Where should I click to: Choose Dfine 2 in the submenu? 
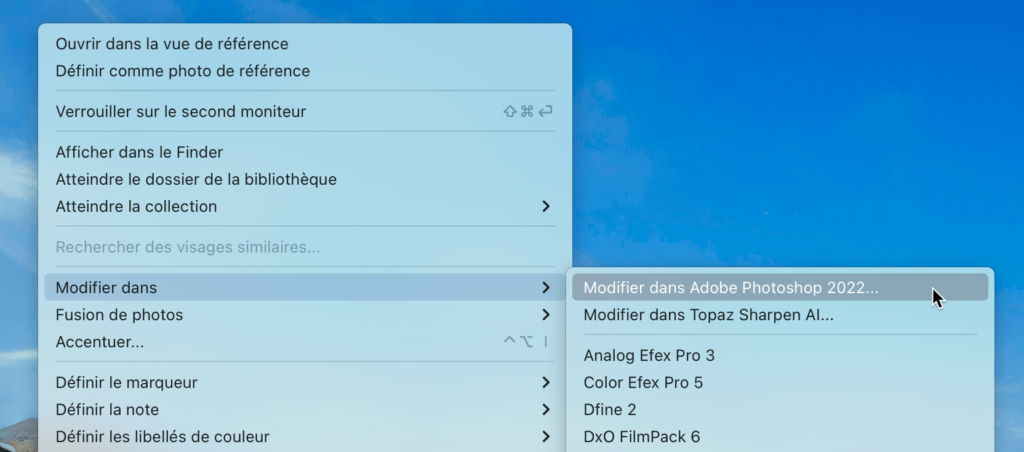(x=780, y=410)
